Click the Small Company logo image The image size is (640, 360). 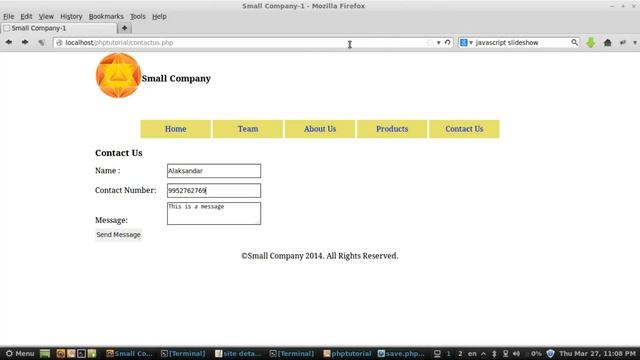(x=118, y=76)
